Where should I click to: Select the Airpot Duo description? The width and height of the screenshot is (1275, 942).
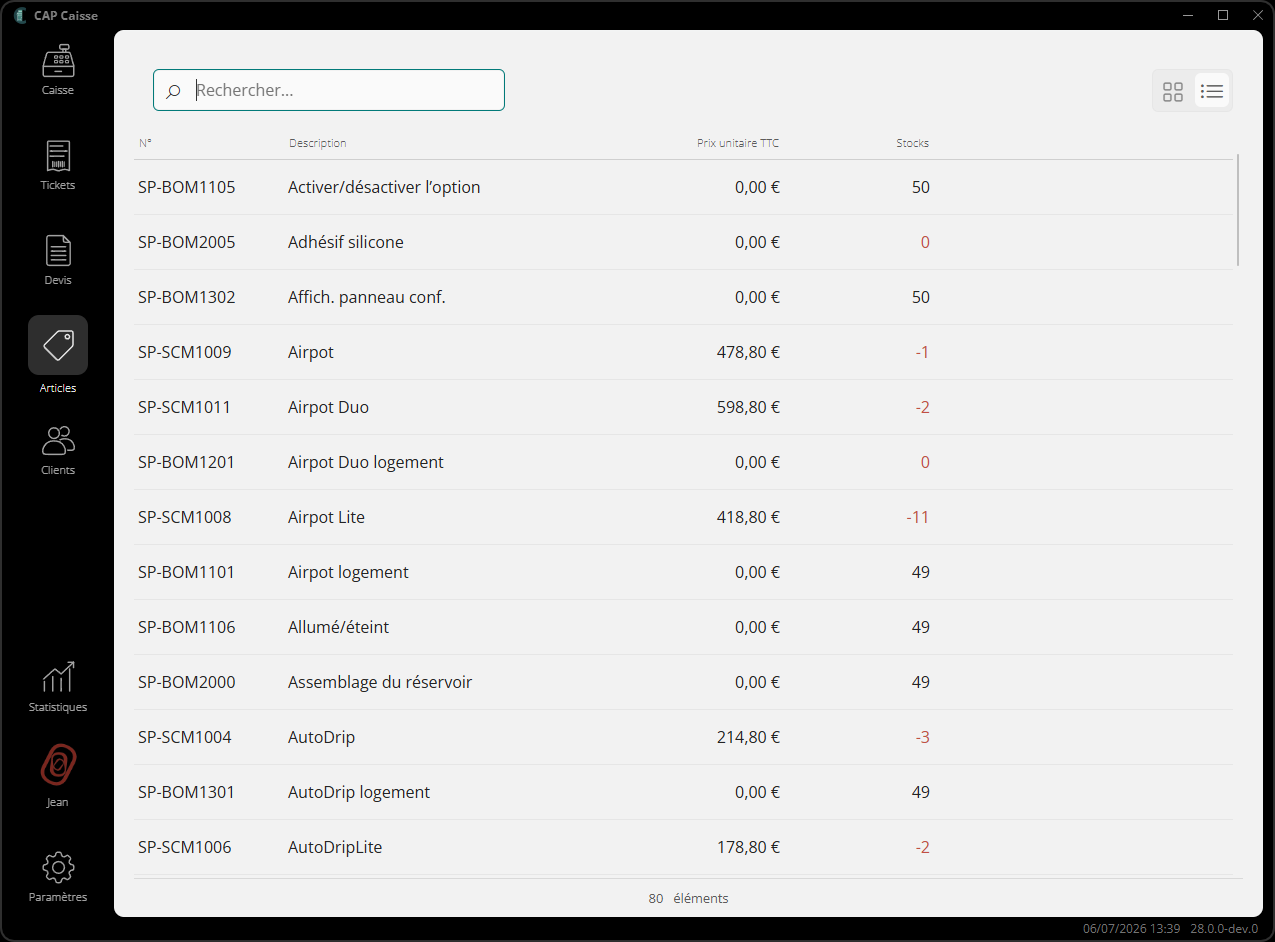(x=328, y=407)
